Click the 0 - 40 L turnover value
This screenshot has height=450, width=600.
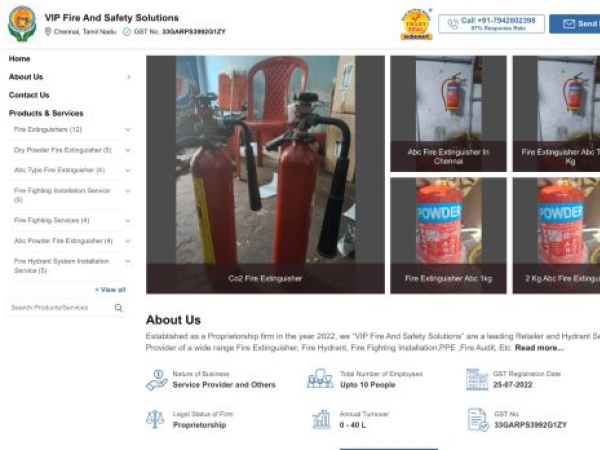tap(352, 425)
